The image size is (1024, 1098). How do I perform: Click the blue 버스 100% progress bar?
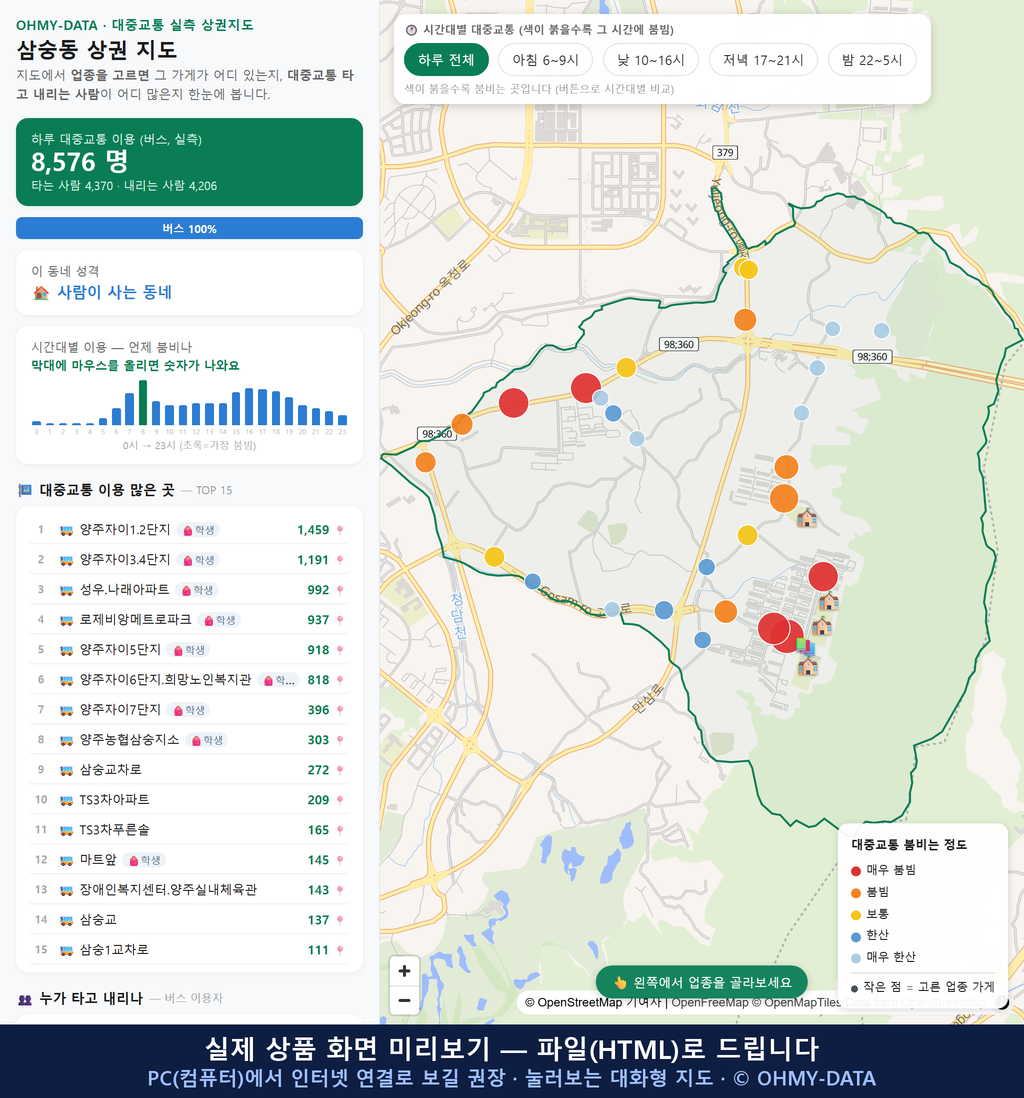tap(189, 229)
